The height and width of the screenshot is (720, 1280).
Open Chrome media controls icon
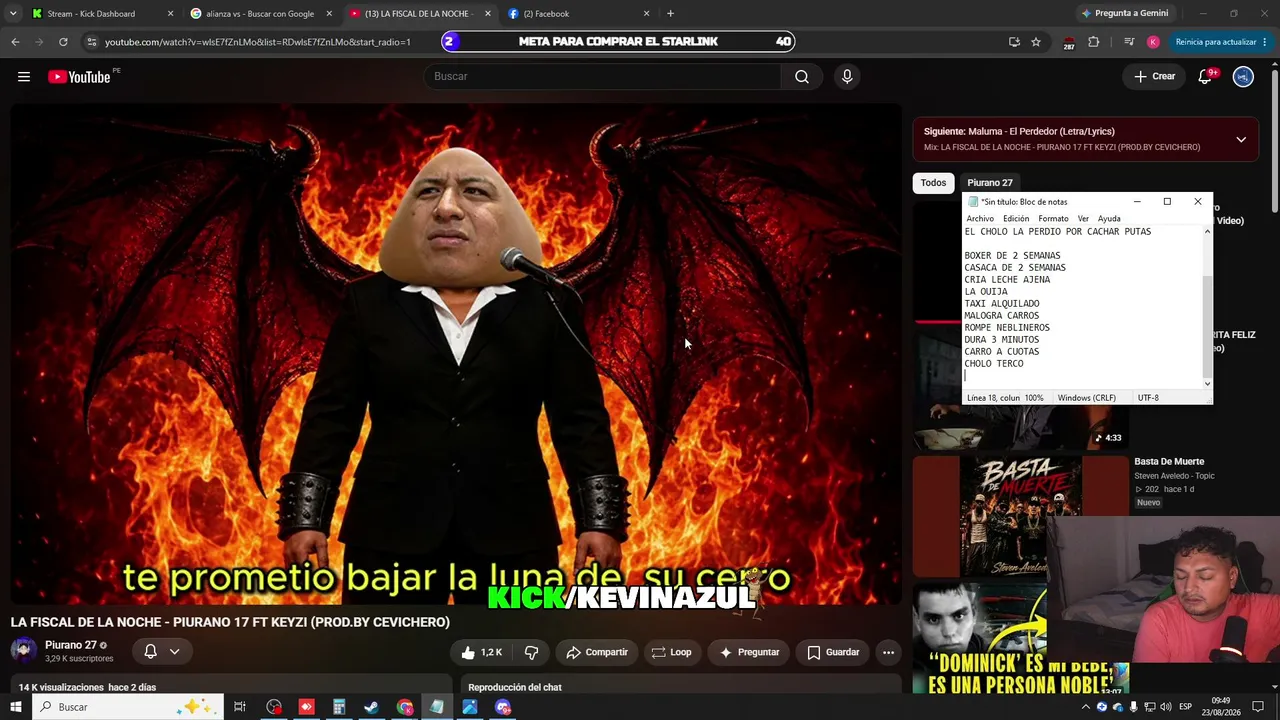pos(1129,42)
